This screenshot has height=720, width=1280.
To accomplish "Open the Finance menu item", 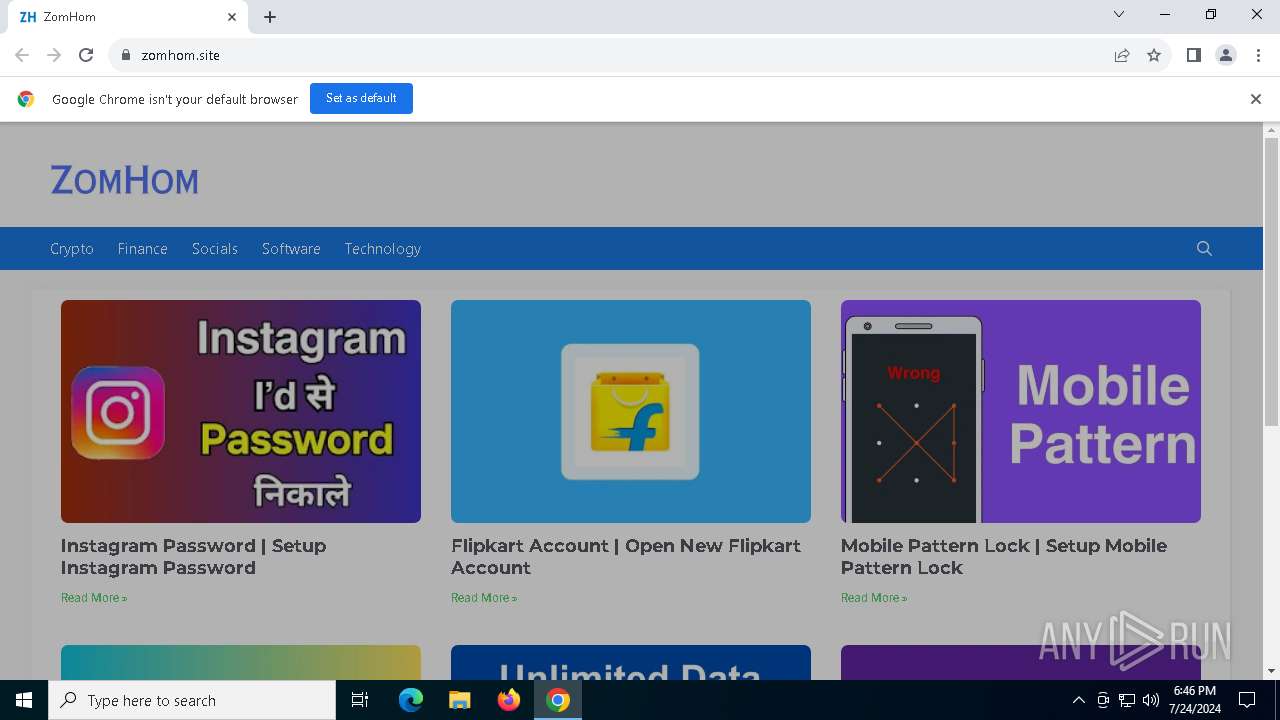I will pos(142,249).
